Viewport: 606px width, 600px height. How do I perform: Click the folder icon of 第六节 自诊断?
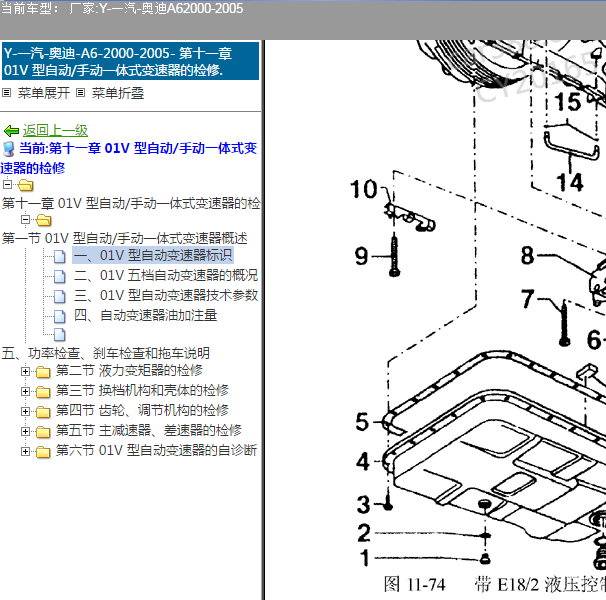coord(43,452)
